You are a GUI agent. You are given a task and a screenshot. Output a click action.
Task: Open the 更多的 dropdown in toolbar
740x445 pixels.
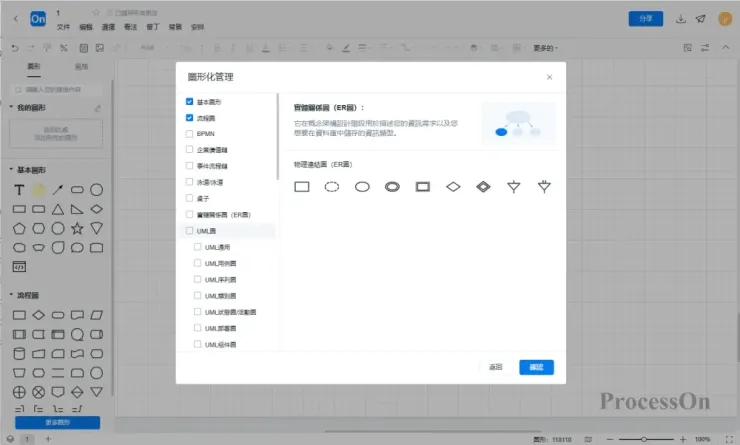(546, 48)
